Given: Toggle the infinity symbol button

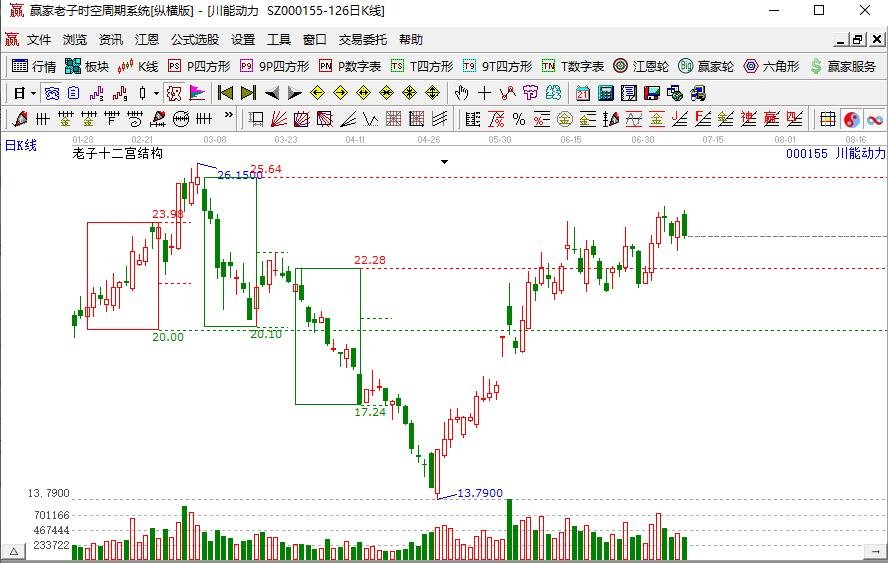Looking at the screenshot, I should [x=874, y=119].
